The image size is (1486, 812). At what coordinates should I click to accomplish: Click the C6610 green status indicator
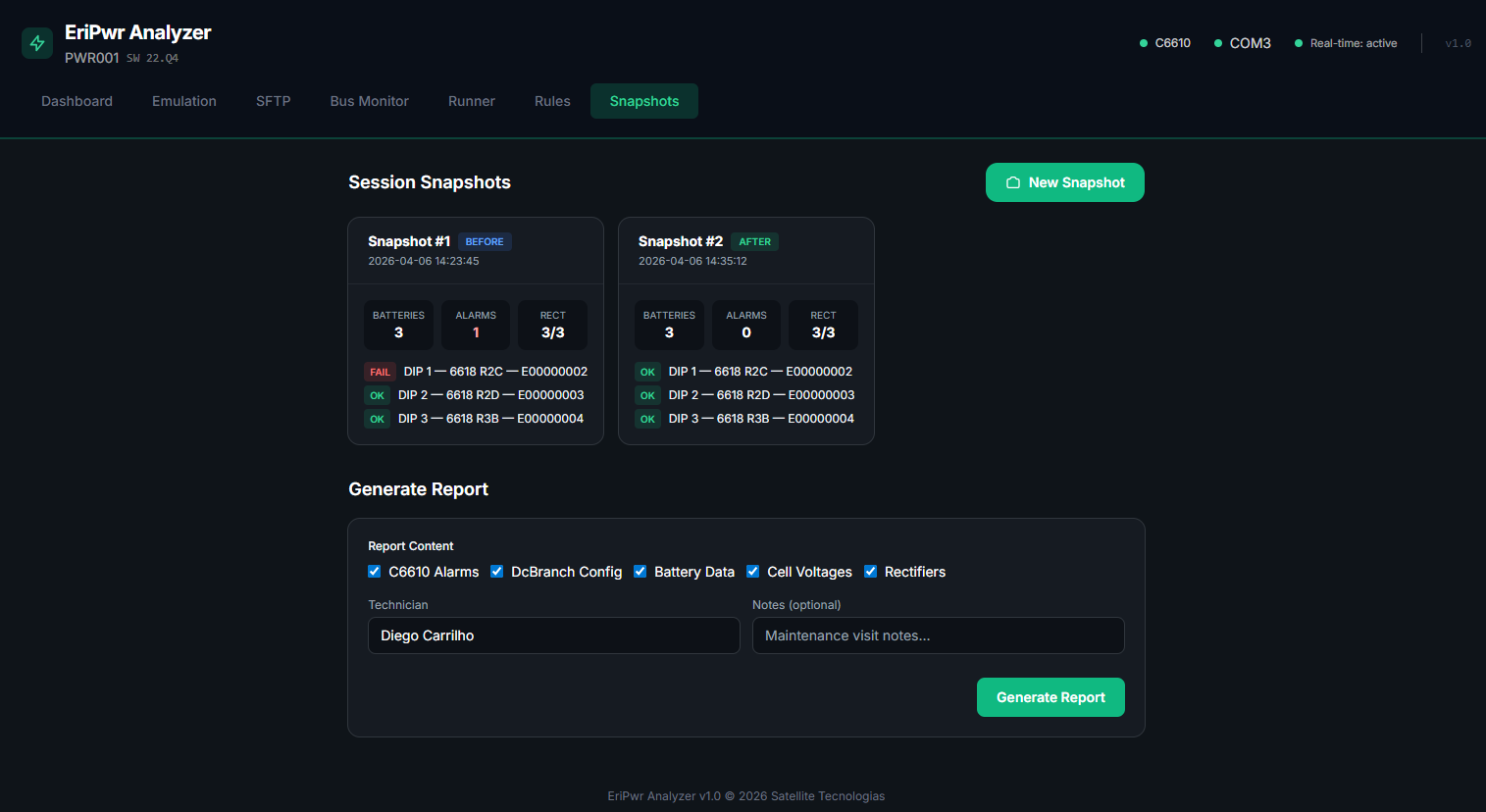[1144, 43]
